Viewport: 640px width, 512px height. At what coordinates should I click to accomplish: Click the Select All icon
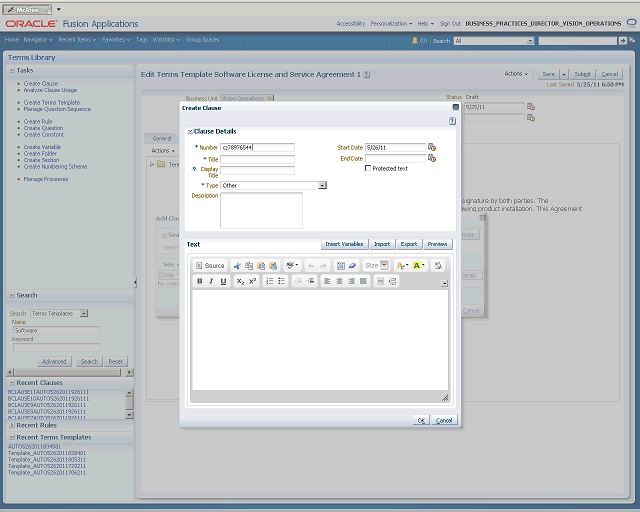[x=340, y=266]
